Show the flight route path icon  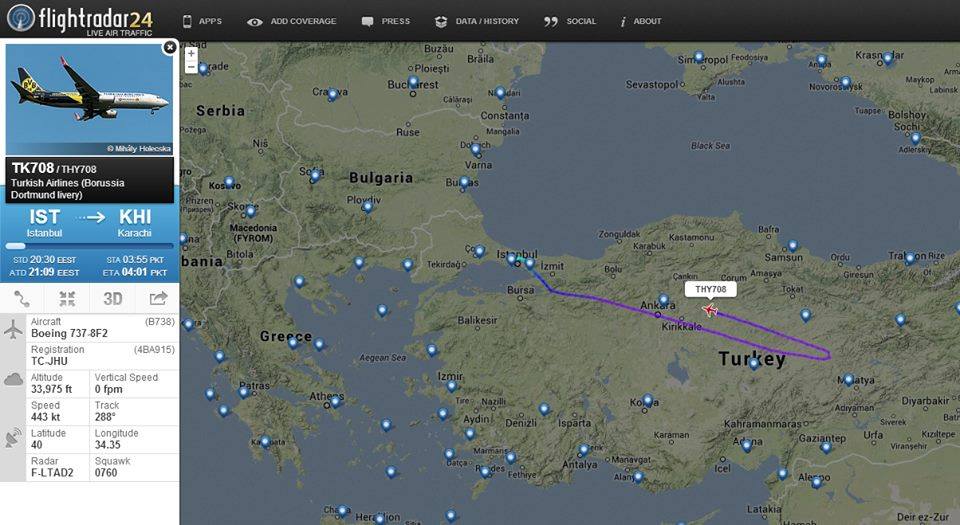(22, 298)
